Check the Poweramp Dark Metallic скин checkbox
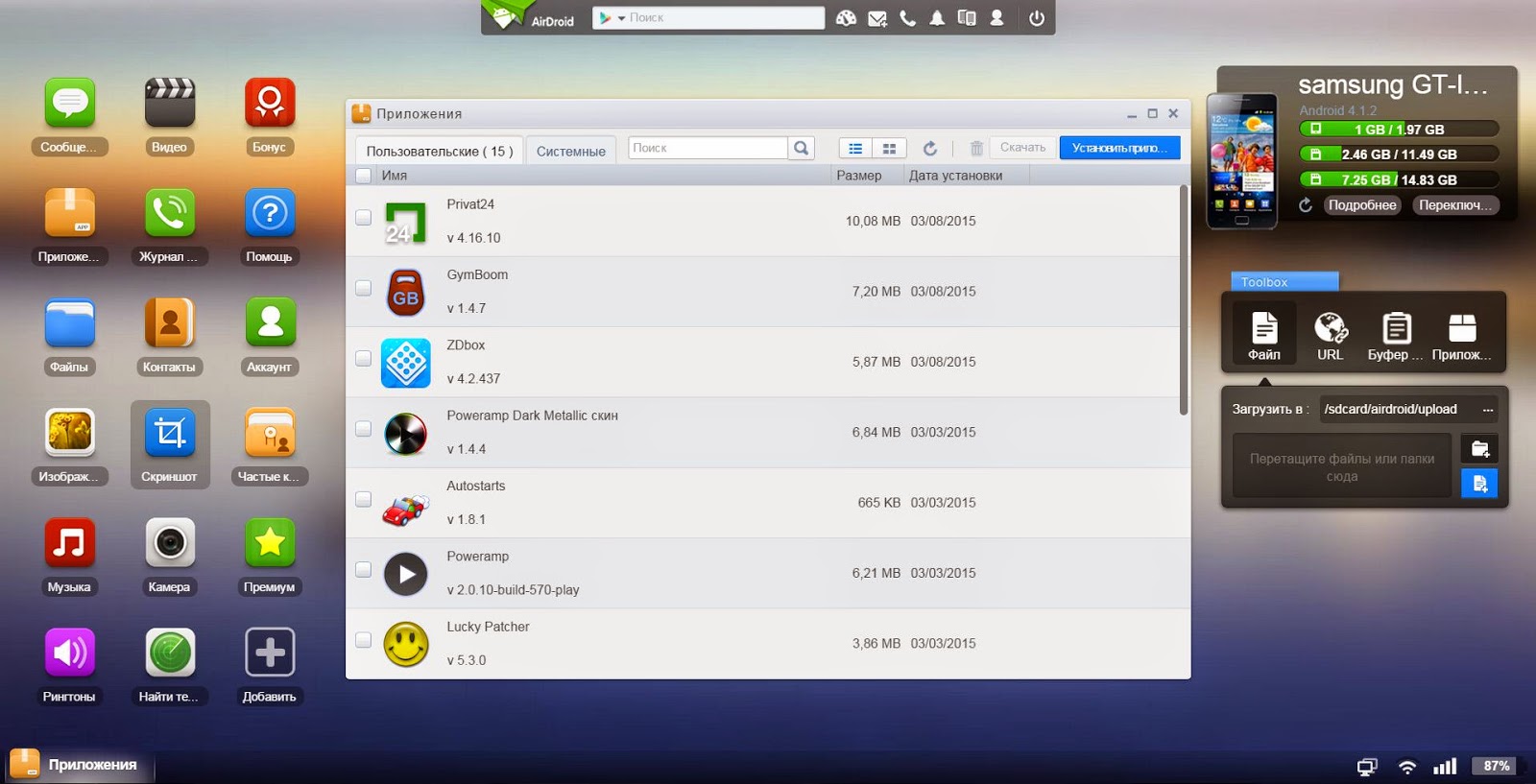1536x784 pixels. pos(364,429)
